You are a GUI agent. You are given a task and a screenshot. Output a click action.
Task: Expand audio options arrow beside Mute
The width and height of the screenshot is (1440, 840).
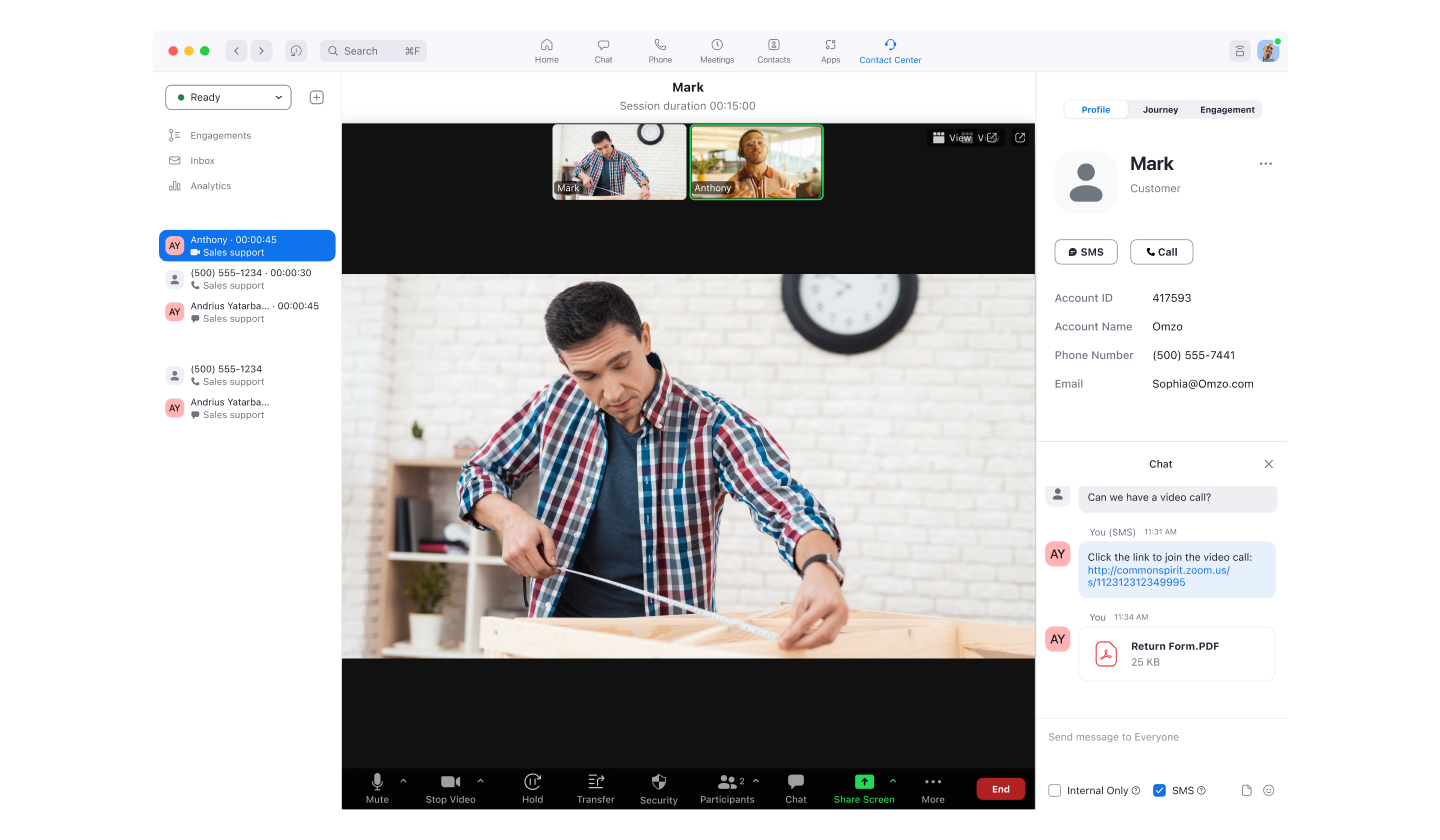404,781
